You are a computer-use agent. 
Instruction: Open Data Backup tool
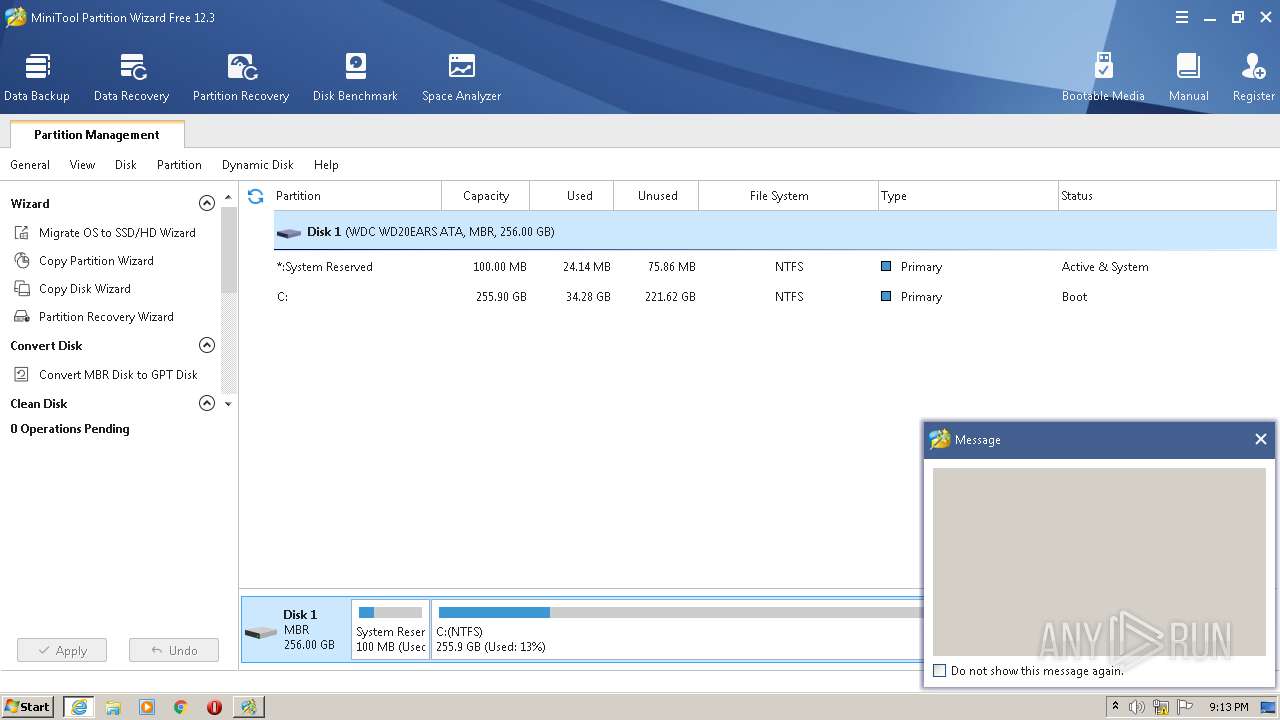tap(37, 77)
